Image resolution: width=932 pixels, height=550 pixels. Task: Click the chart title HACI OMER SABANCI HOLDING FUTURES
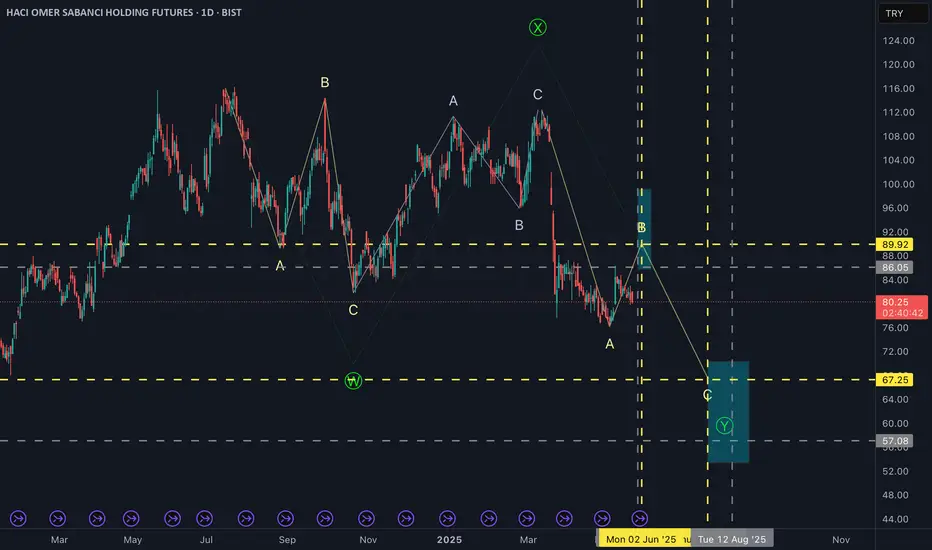(99, 12)
